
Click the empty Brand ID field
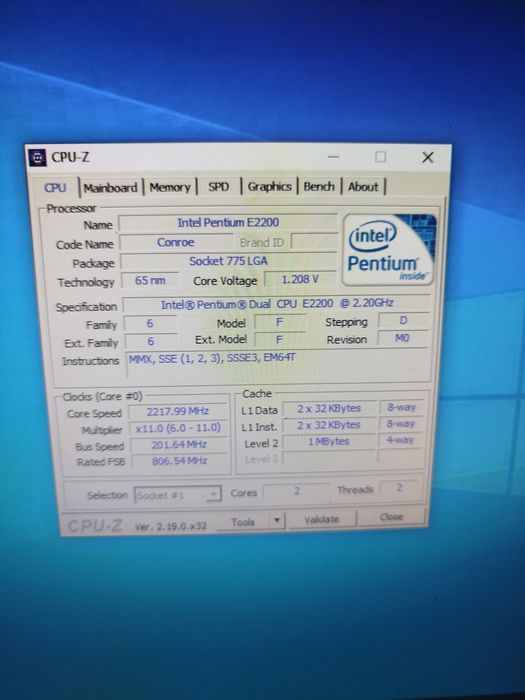click(314, 242)
